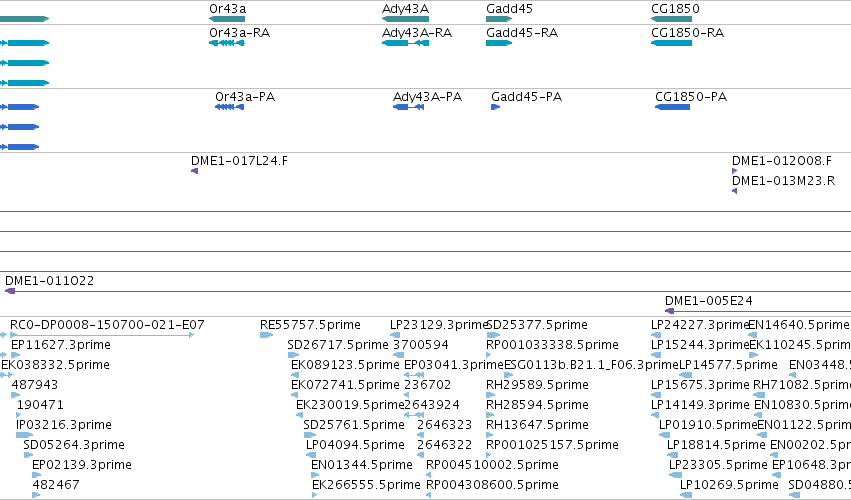Click the EP03041.3prime EST glyph

pos(414,375)
